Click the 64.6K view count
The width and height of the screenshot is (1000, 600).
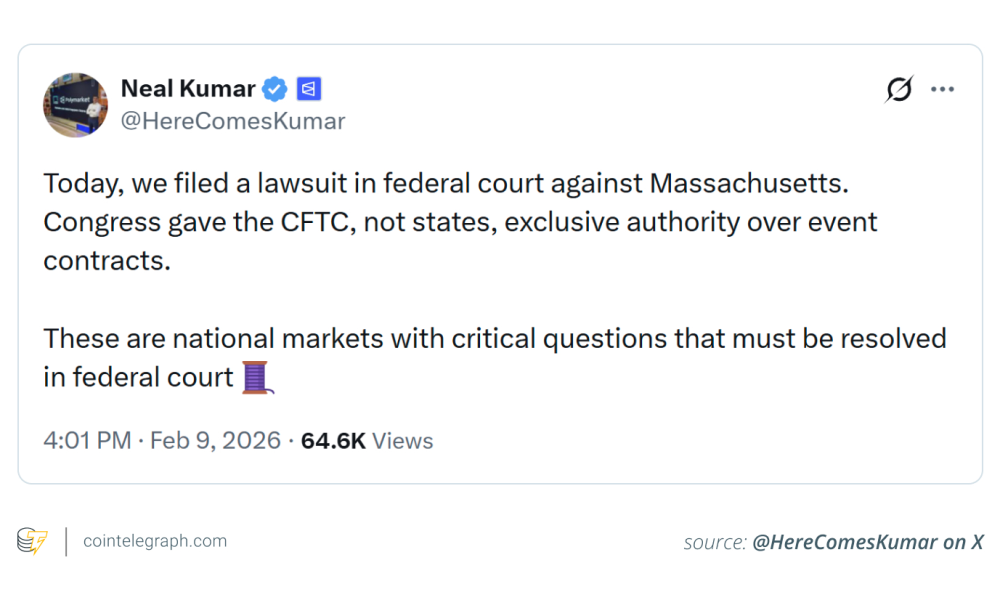(x=333, y=441)
